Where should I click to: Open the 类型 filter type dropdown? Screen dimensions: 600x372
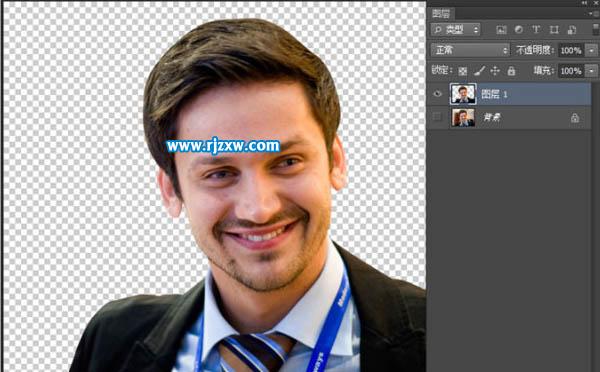[x=455, y=30]
